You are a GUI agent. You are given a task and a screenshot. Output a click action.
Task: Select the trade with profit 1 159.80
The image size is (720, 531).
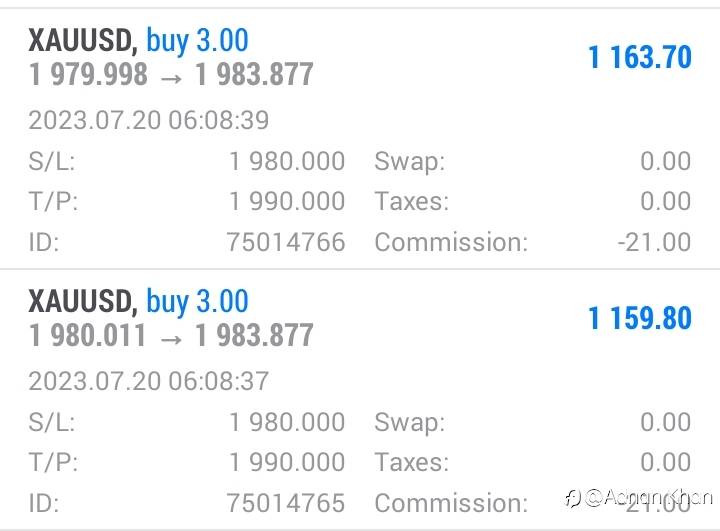(639, 318)
